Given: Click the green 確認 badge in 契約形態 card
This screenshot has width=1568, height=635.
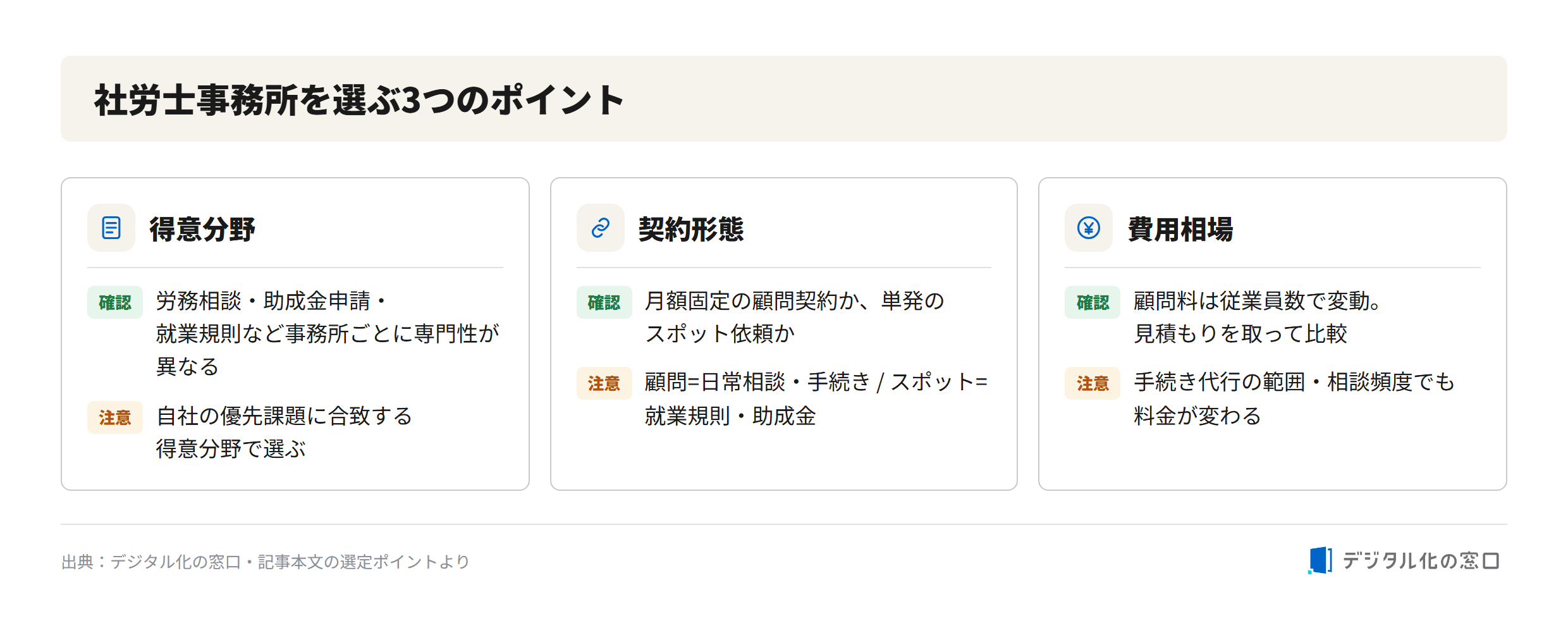Looking at the screenshot, I should pos(604,302).
